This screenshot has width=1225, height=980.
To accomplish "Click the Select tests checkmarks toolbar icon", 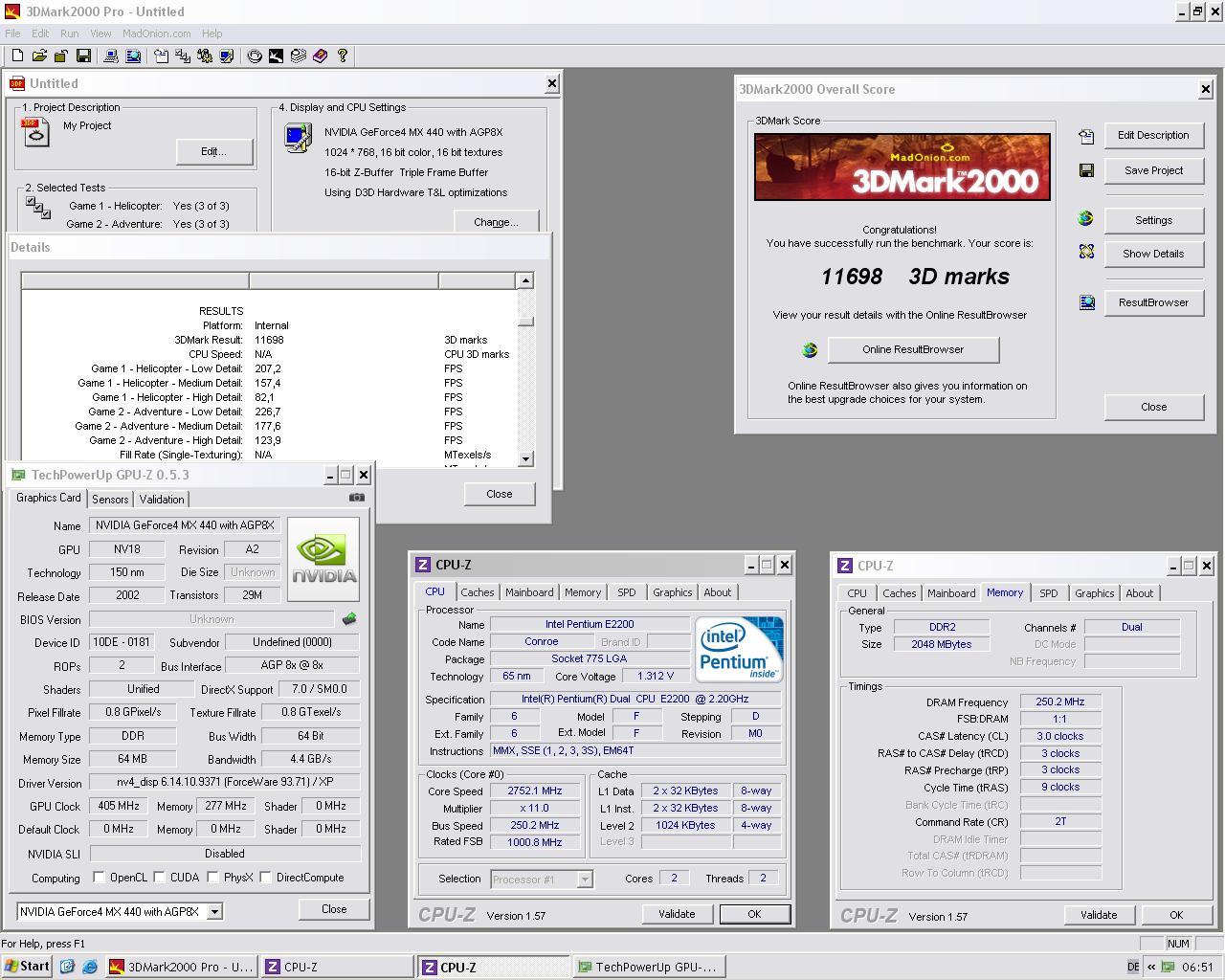I will 183,56.
